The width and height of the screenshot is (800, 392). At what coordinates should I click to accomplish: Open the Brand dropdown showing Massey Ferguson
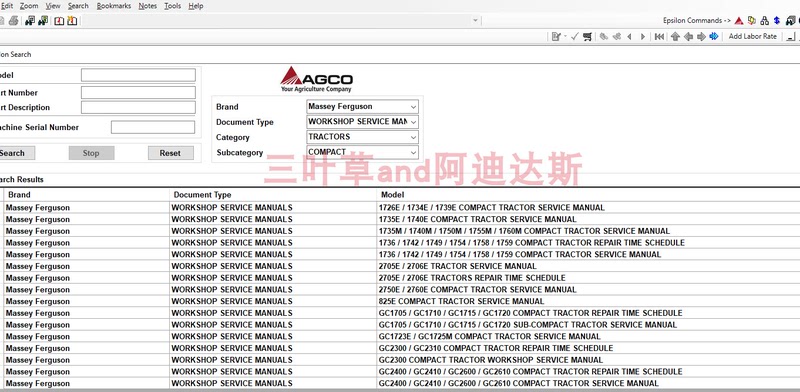click(x=362, y=107)
